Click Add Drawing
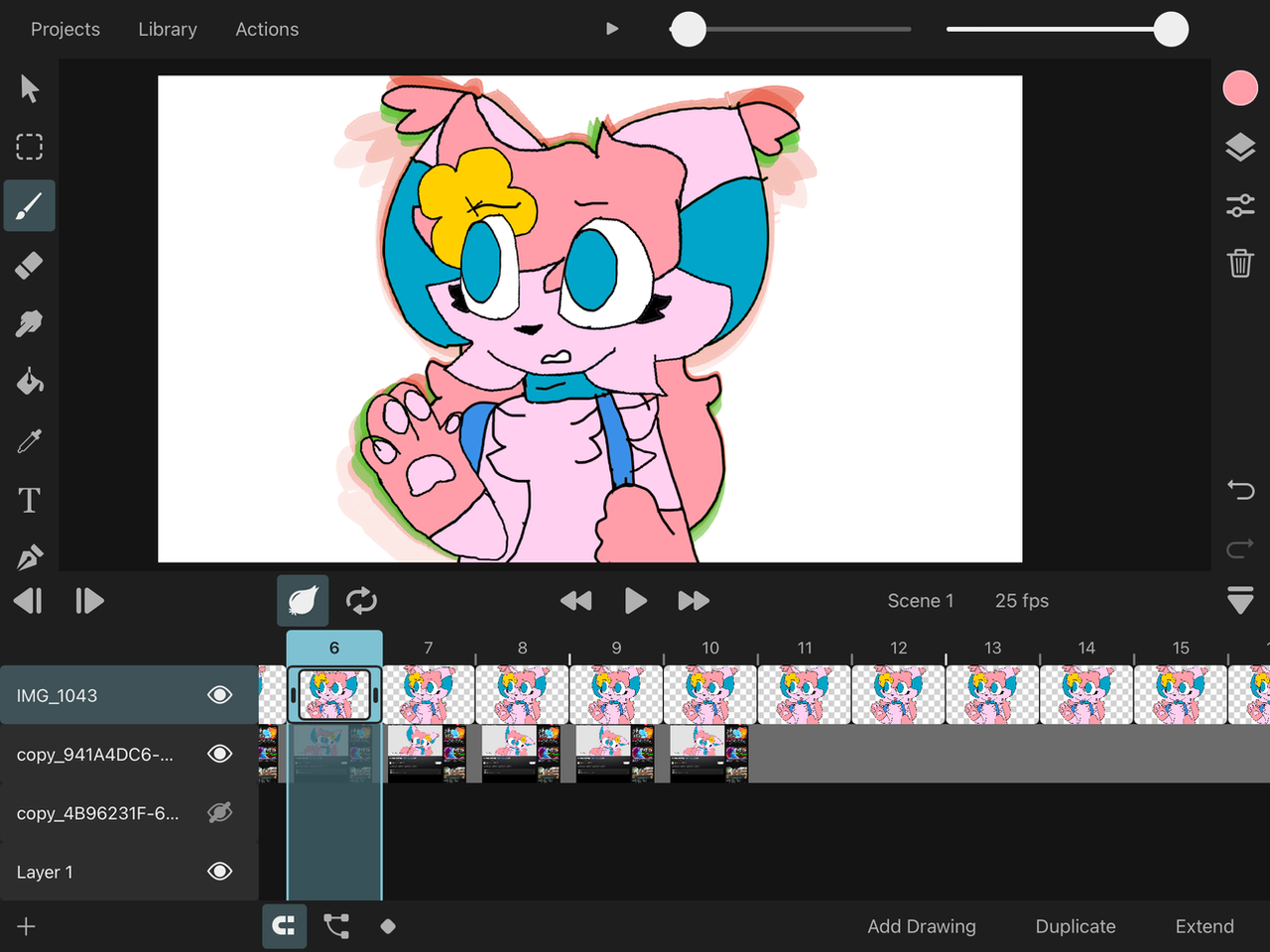 [922, 926]
